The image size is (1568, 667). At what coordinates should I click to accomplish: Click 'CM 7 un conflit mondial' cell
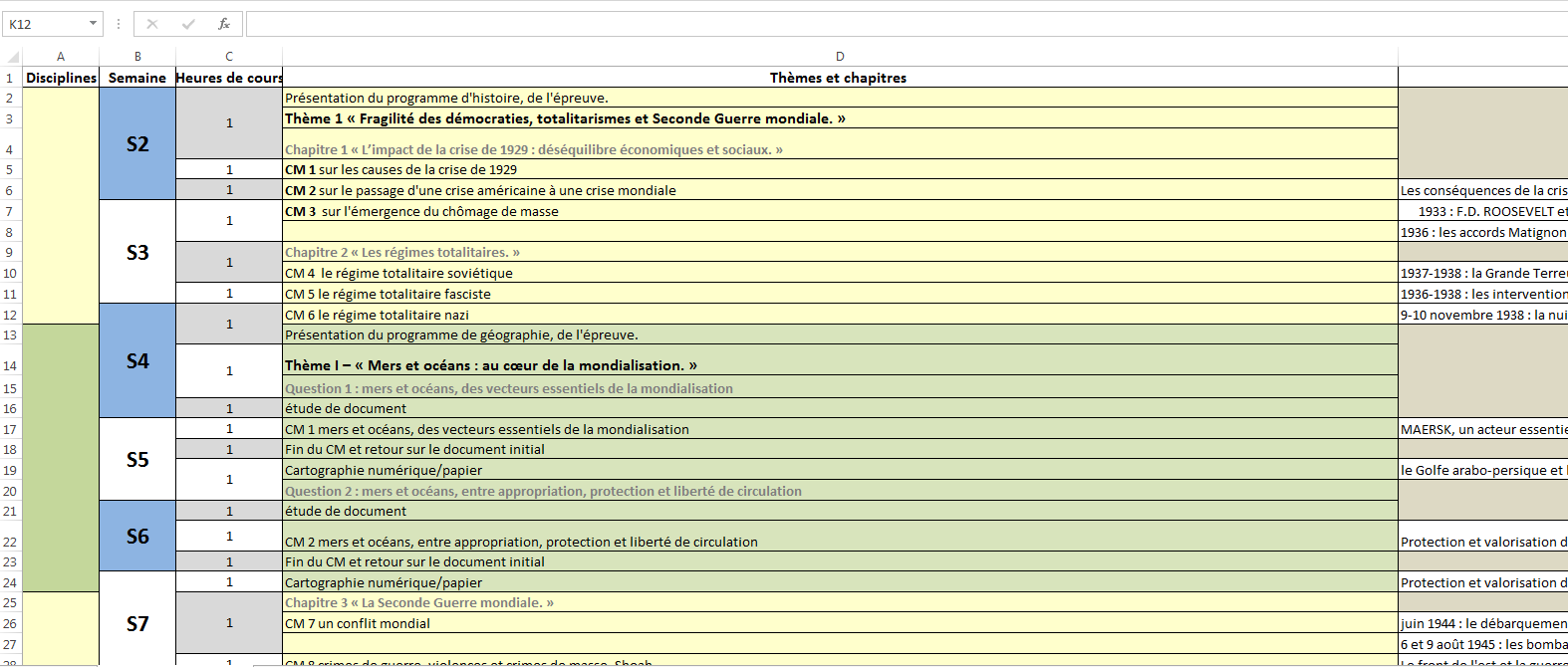(x=840, y=623)
